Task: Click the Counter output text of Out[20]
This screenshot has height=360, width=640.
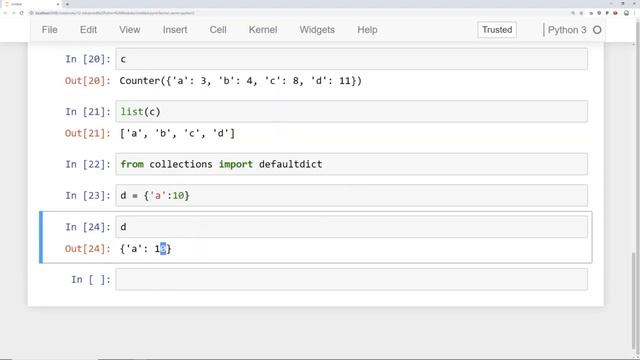Action: click(x=240, y=81)
